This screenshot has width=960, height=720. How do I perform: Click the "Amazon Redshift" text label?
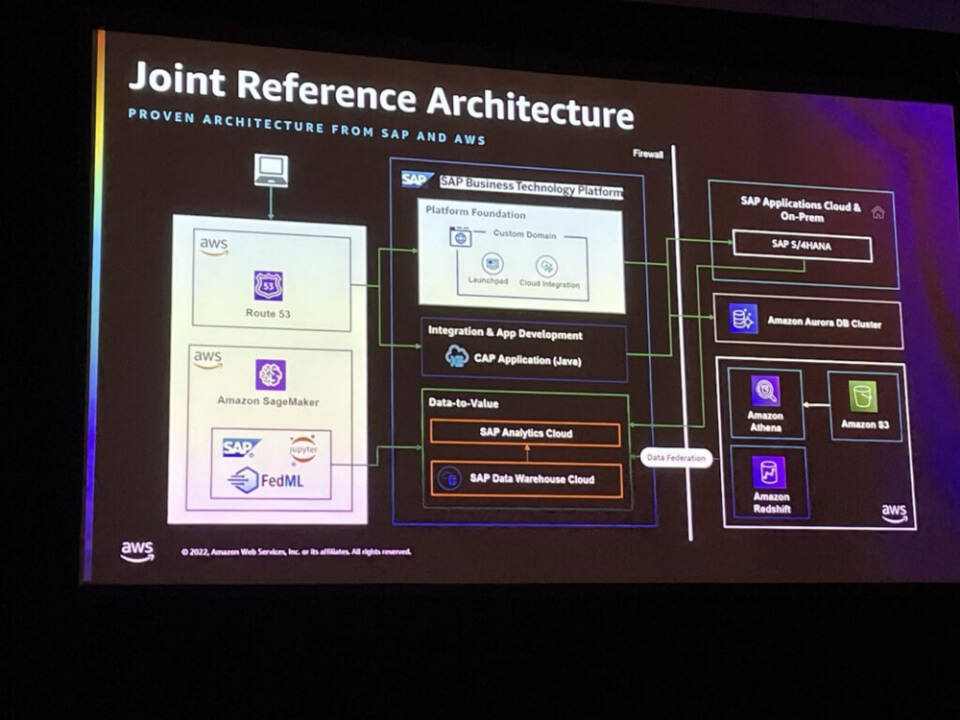(771, 503)
